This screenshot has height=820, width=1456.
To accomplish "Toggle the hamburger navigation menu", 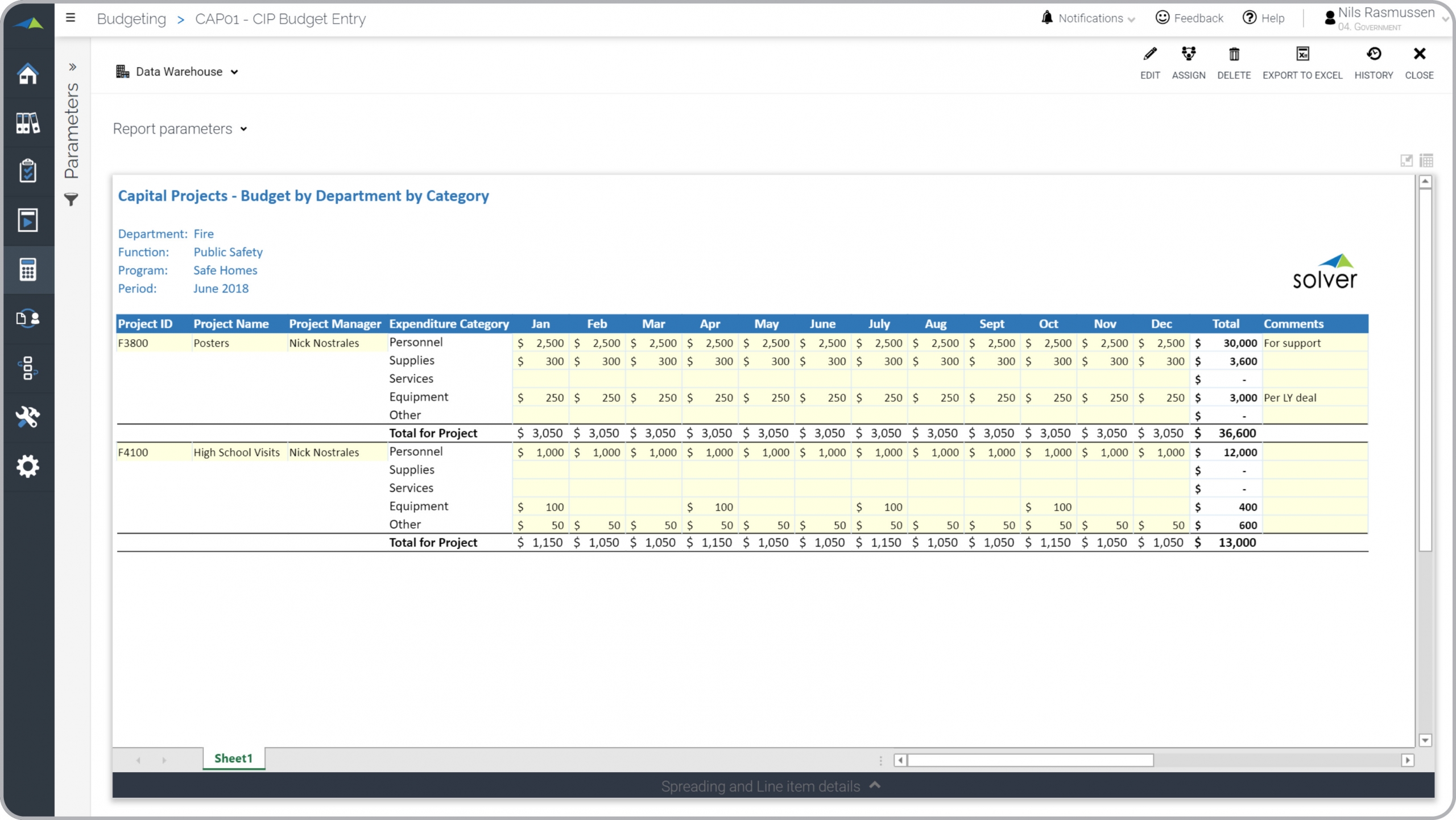I will (x=71, y=18).
